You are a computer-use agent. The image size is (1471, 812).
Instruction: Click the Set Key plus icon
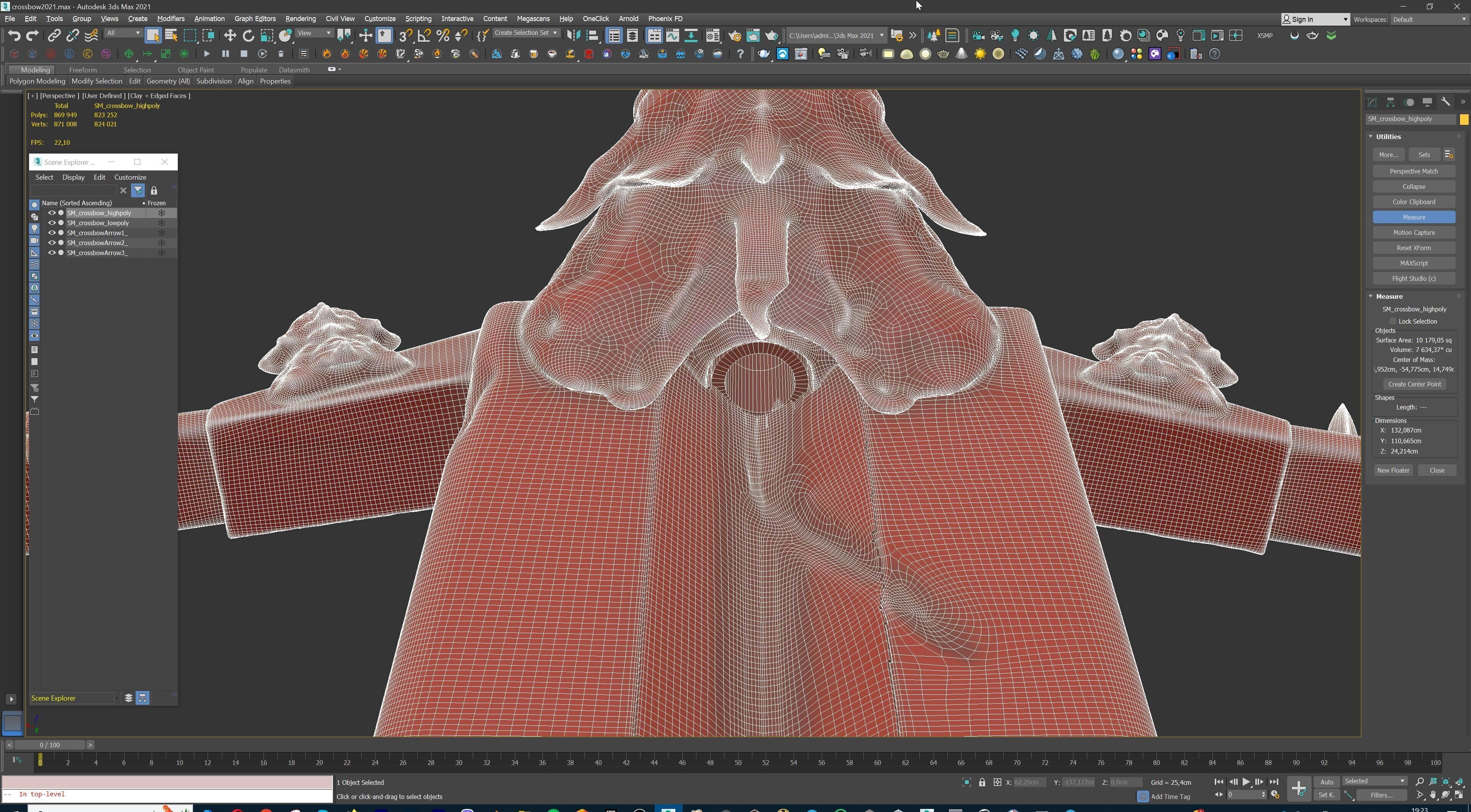[x=1299, y=789]
